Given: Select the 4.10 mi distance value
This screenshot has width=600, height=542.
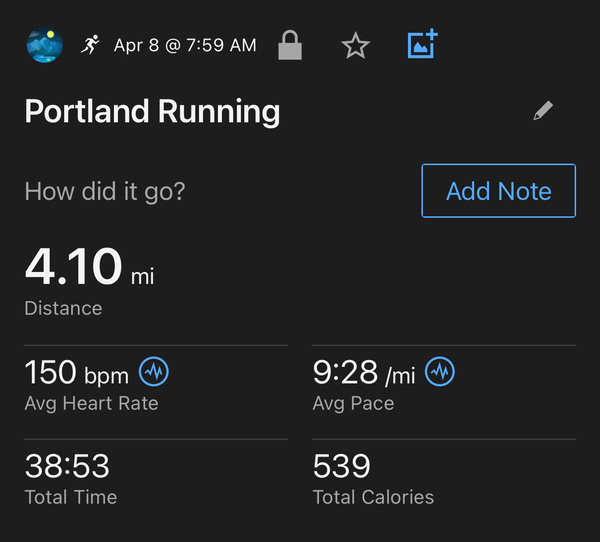Looking at the screenshot, I should [89, 269].
